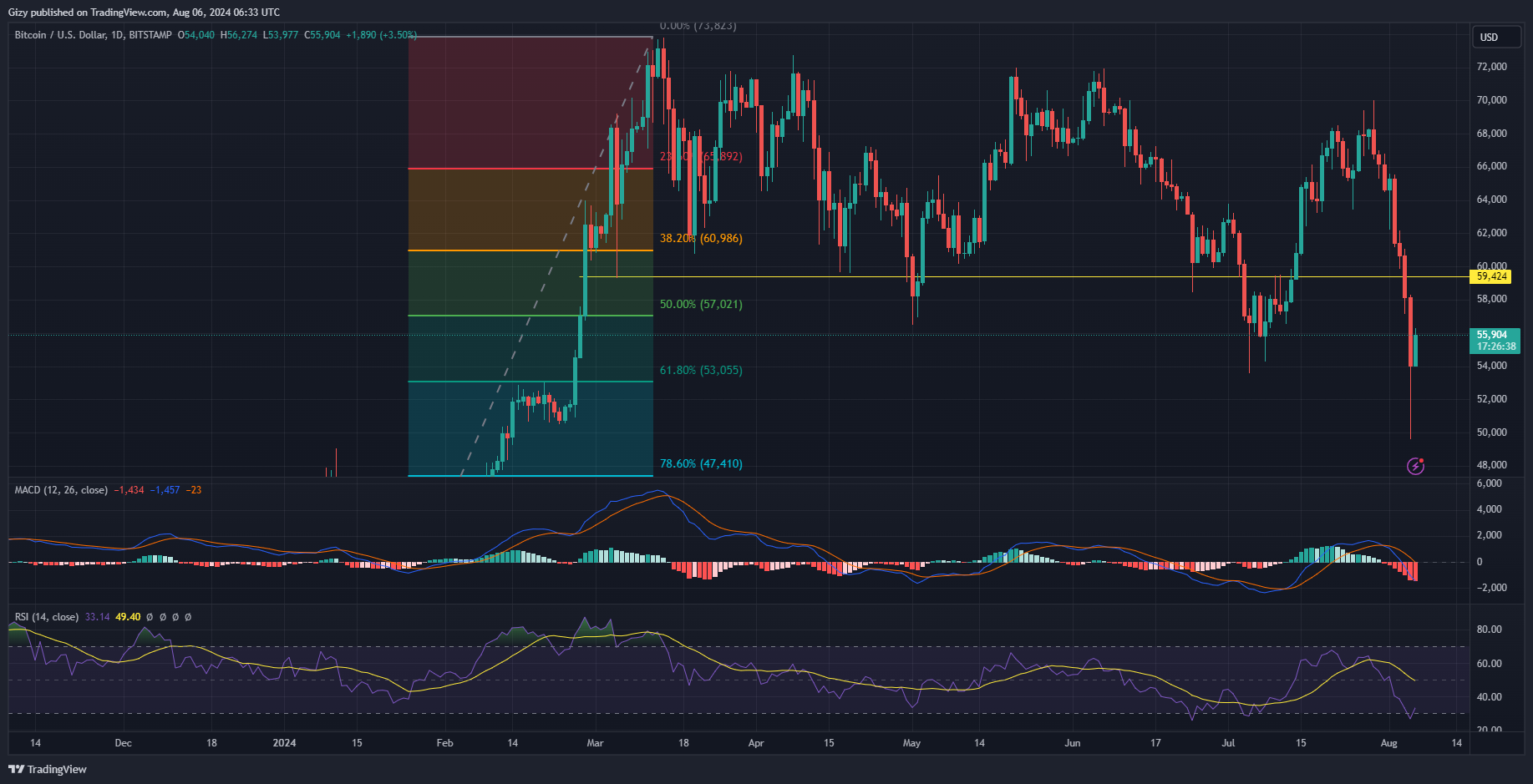Screen dimensions: 1533x784
Task: Click the close value C55,904
Action: click(322, 35)
